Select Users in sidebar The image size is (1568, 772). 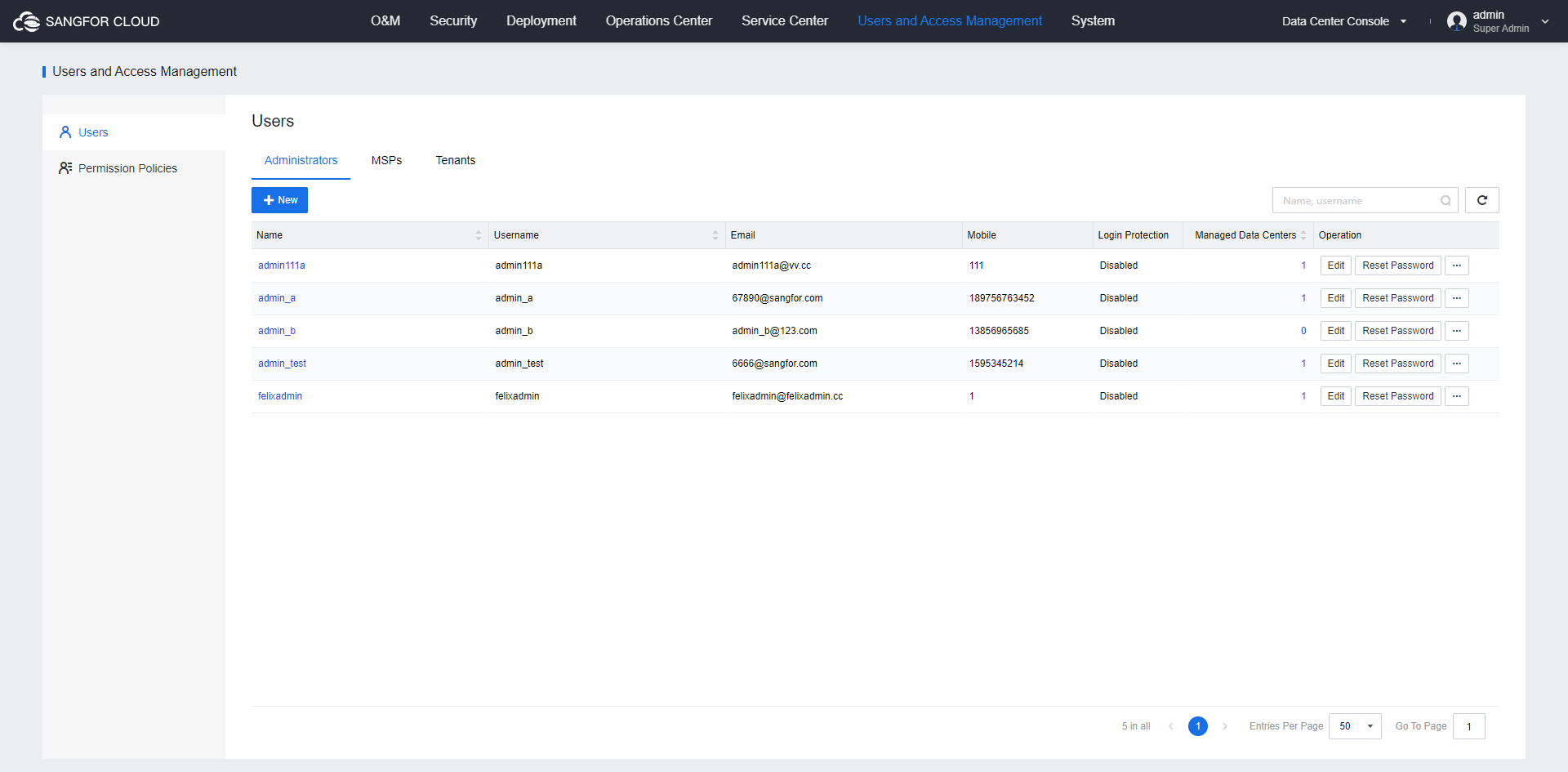tap(134, 132)
